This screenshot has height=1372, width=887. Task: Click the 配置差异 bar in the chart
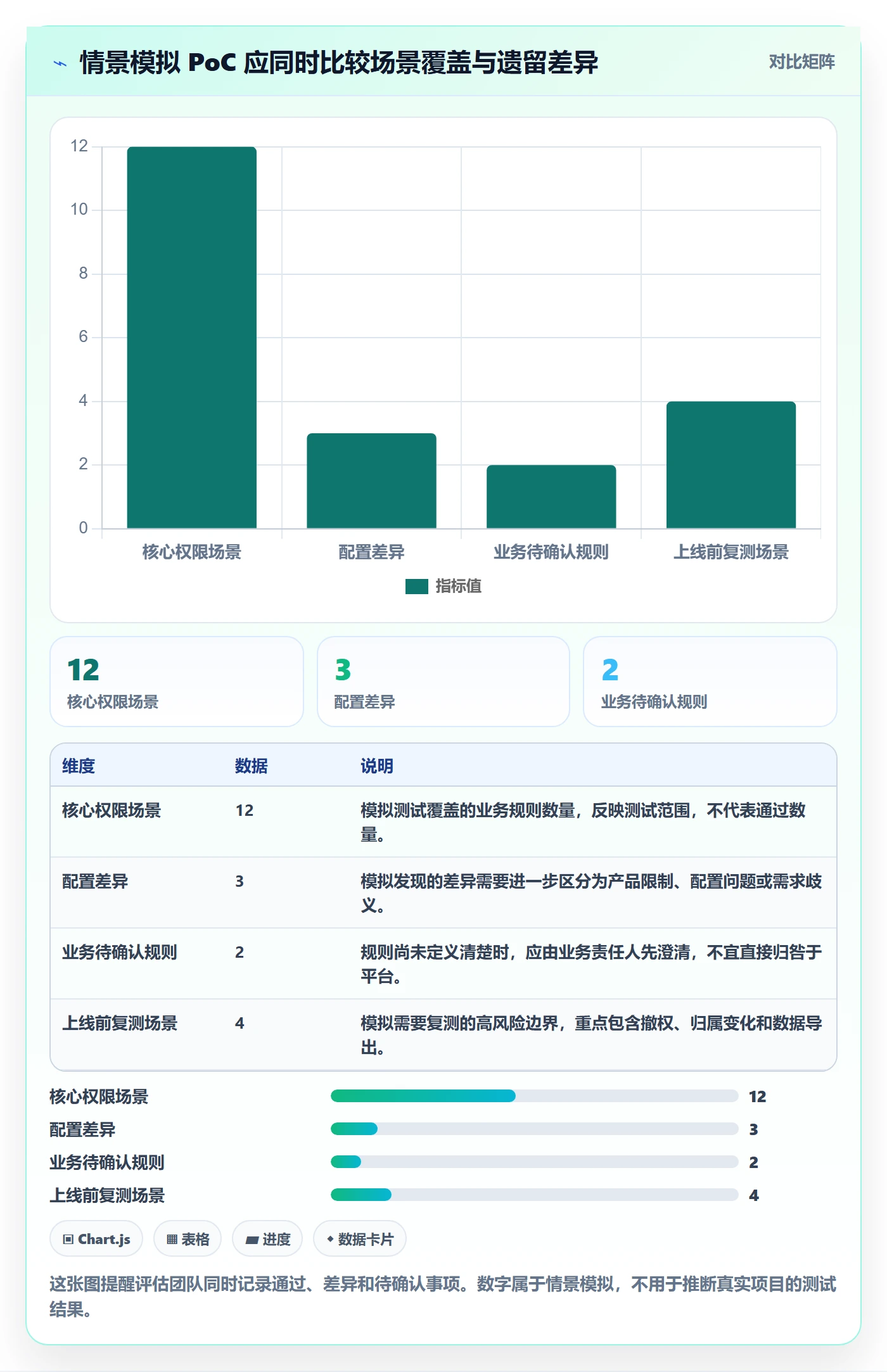pyautogui.click(x=371, y=481)
